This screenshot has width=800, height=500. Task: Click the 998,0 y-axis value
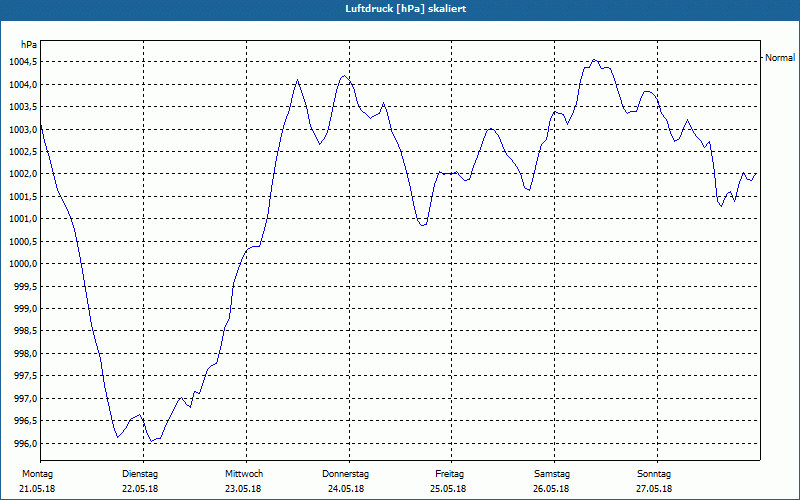coord(25,354)
